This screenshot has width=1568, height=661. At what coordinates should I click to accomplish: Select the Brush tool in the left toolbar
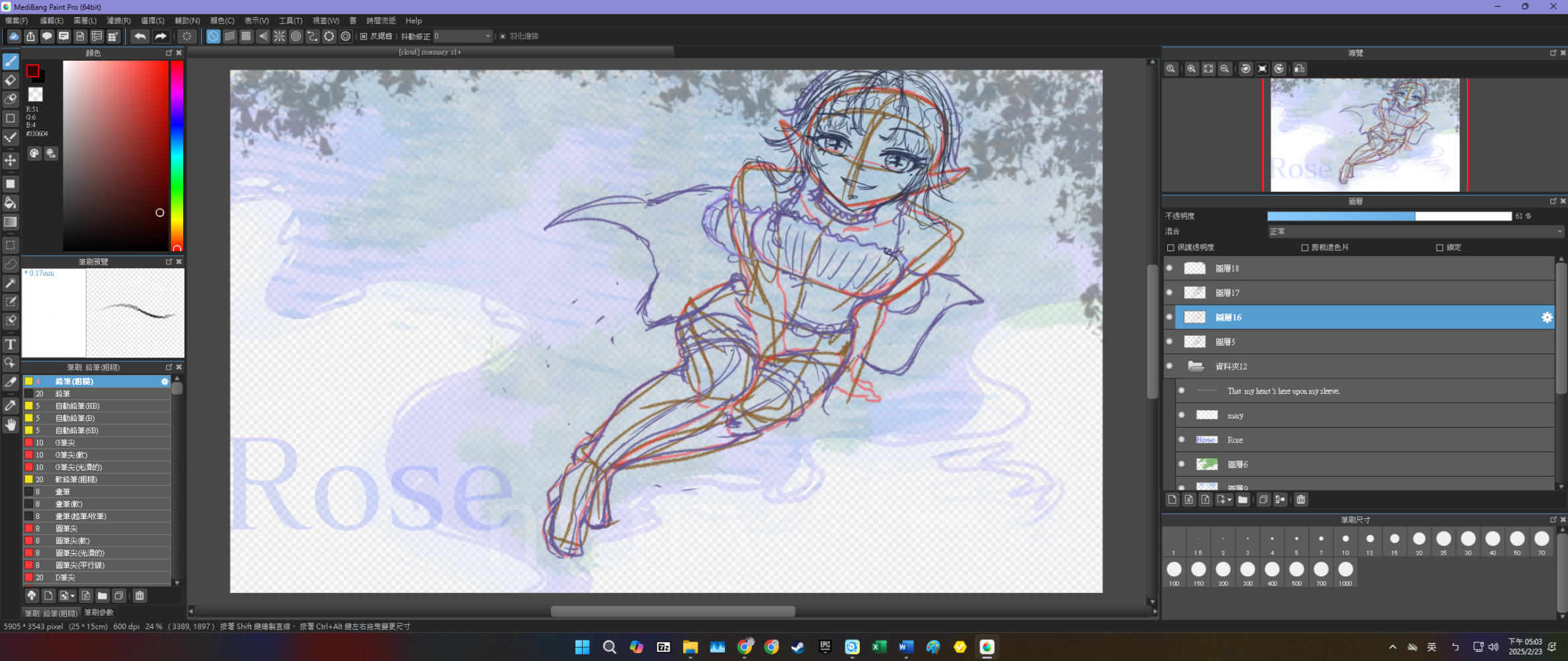[11, 61]
